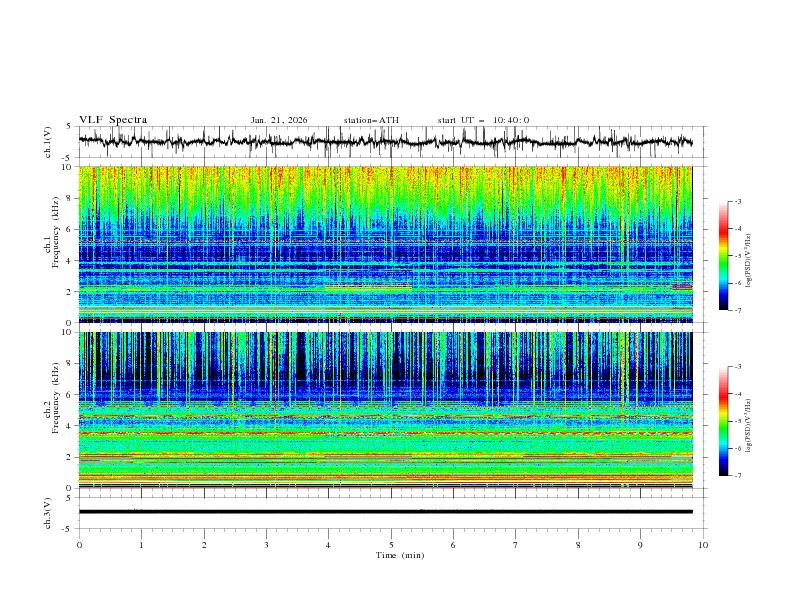Click the "6" kHz tick on ch.2 frequency axis
792x612 pixels.
(71, 395)
